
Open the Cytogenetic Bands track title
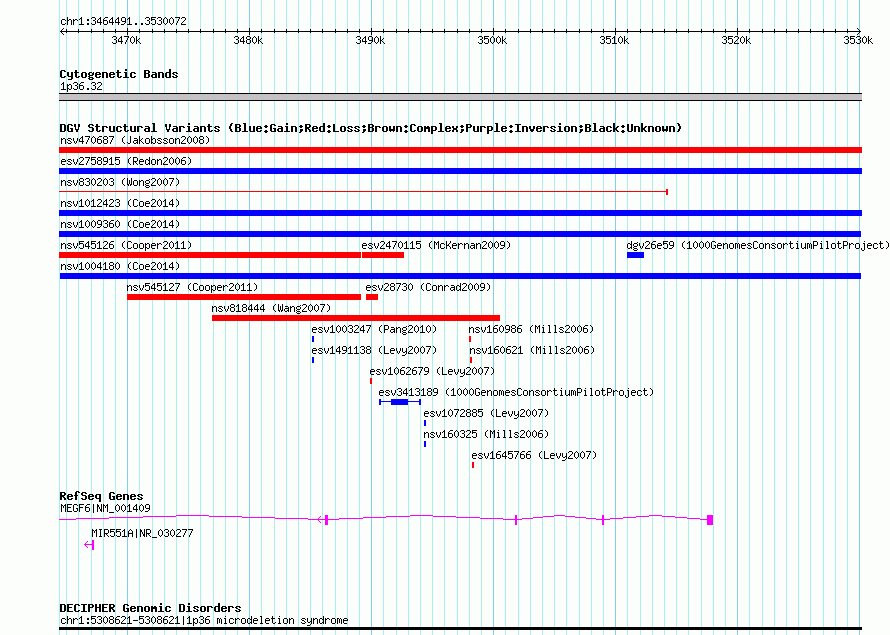tap(119, 74)
